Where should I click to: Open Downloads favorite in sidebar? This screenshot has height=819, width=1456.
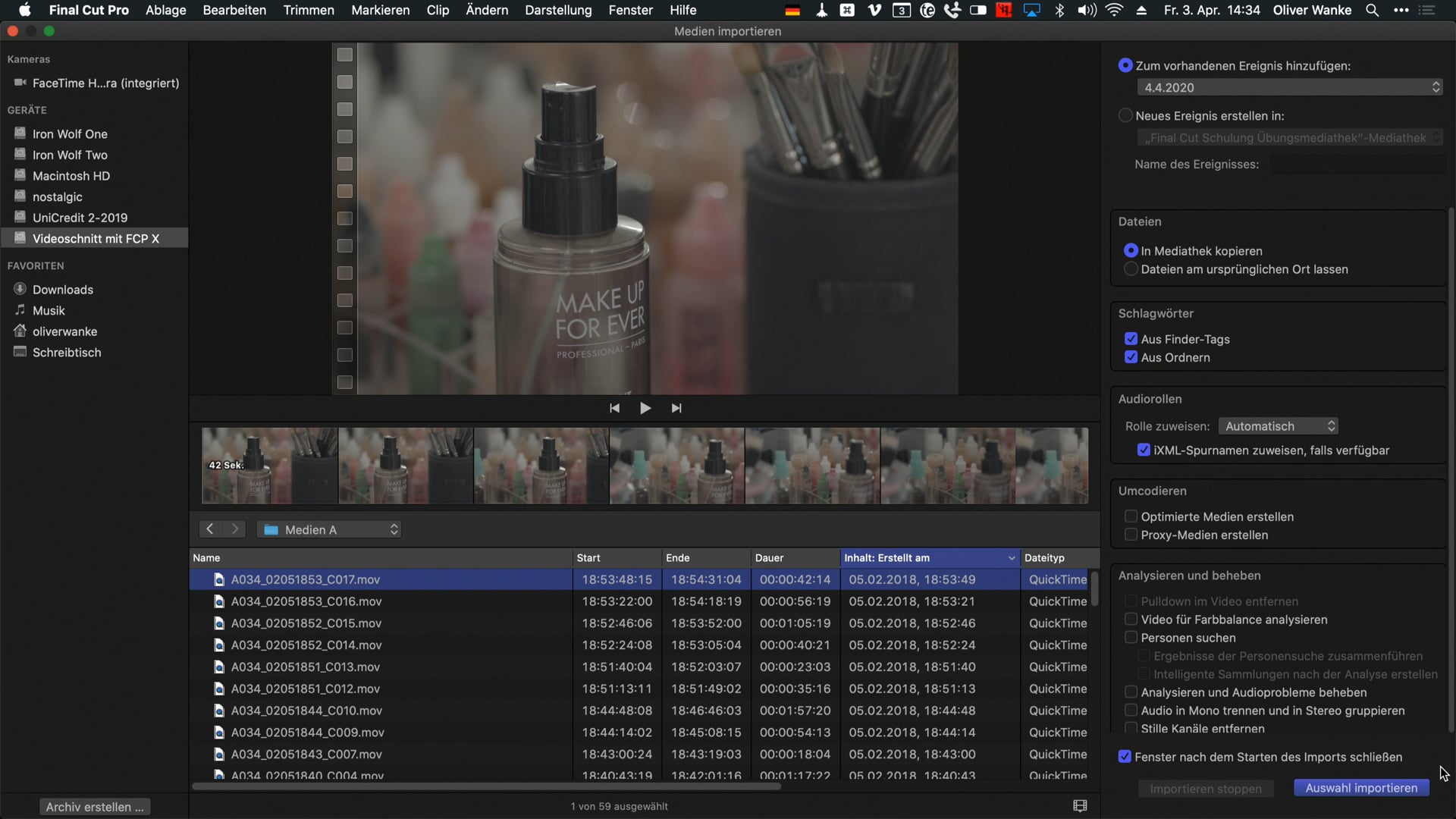(62, 290)
